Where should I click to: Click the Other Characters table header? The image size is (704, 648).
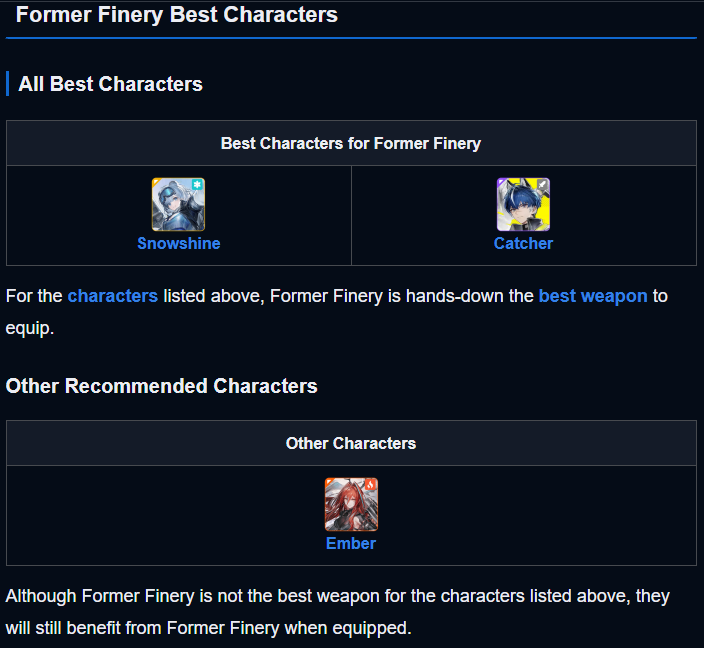click(351, 443)
